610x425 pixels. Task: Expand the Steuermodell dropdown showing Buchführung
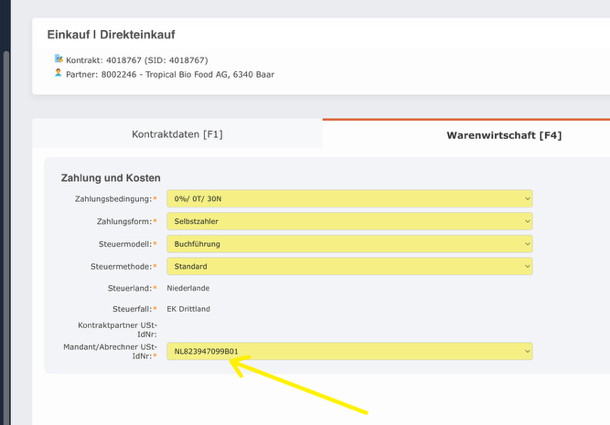(x=349, y=244)
